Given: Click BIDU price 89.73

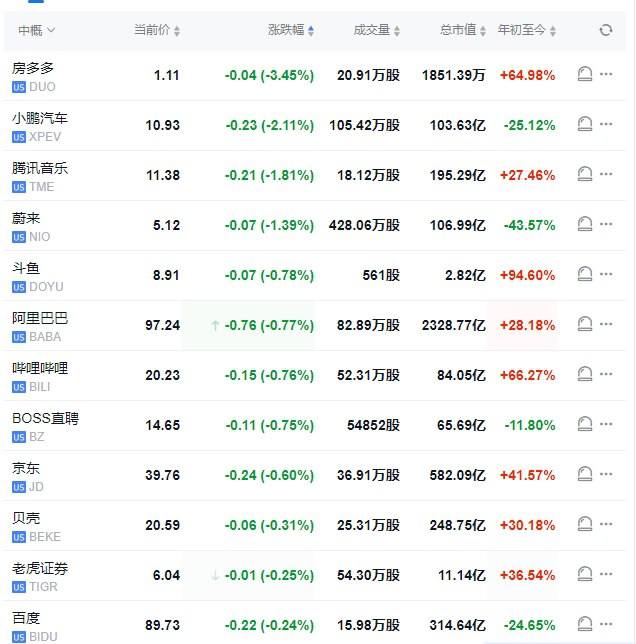Looking at the screenshot, I should (163, 625).
